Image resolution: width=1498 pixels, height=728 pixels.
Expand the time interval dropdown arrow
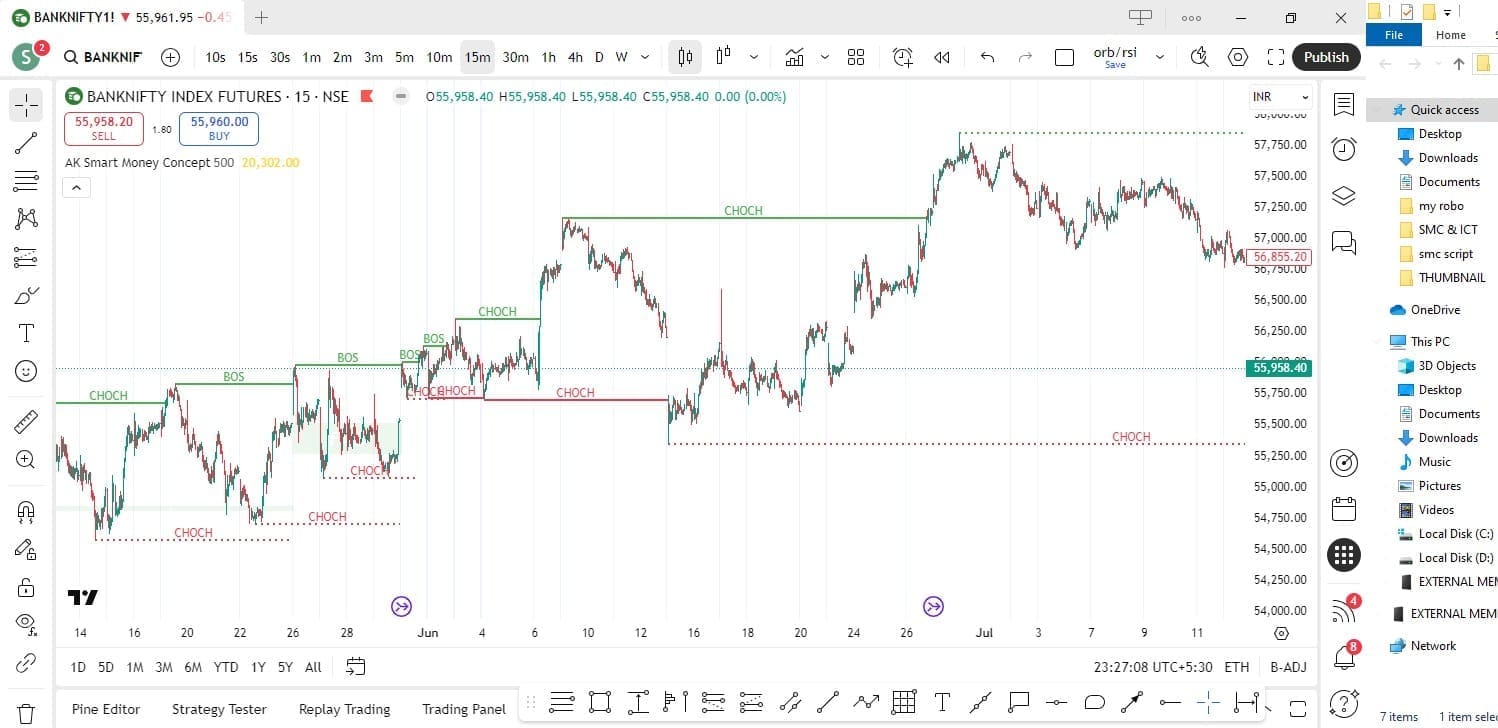click(x=645, y=57)
